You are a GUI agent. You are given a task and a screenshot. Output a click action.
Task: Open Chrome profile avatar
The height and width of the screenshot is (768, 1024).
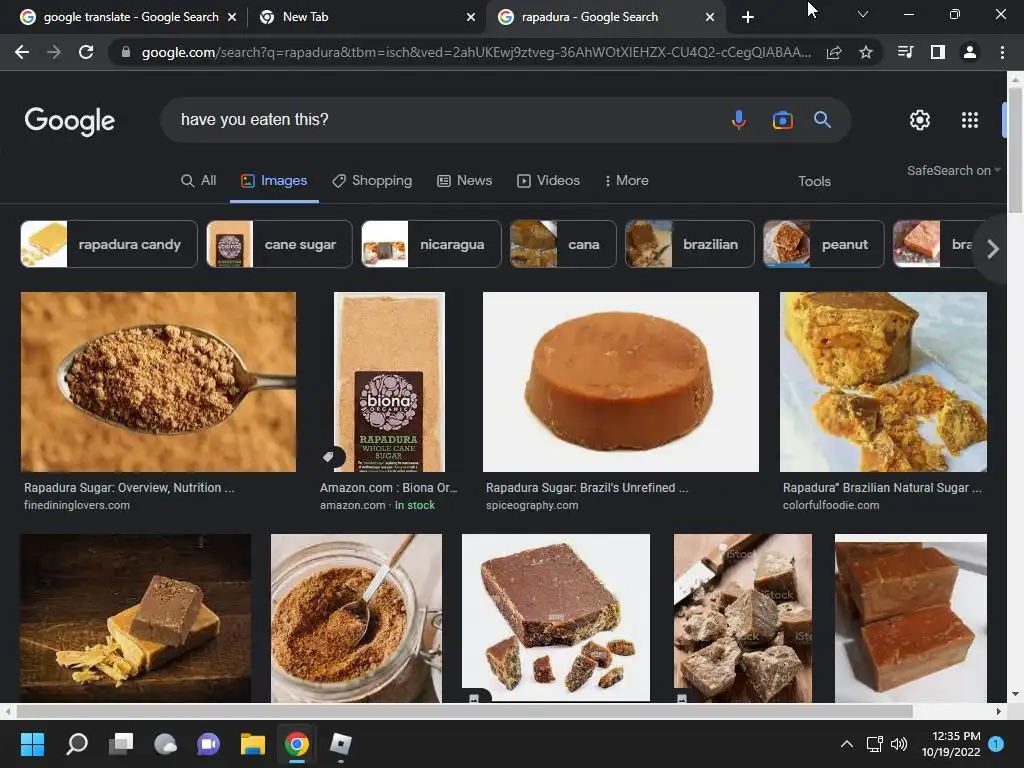click(970, 52)
